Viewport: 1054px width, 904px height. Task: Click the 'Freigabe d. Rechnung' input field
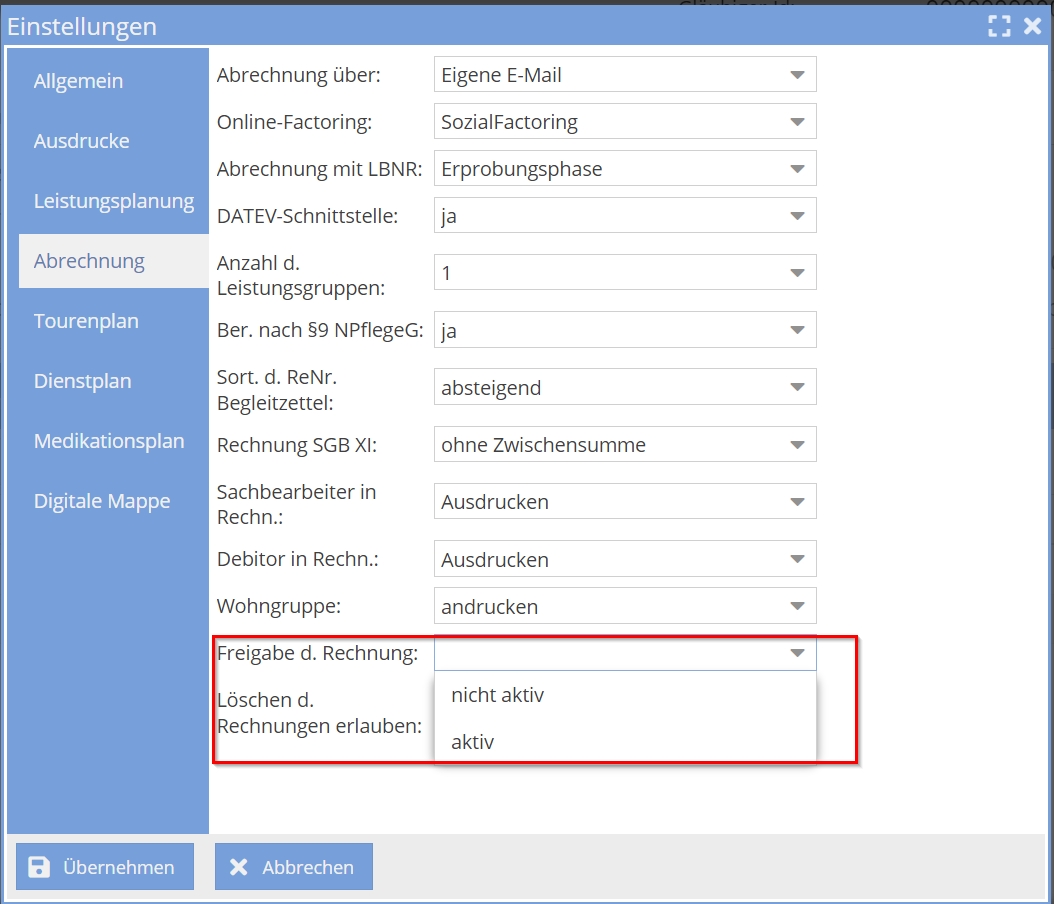coord(610,653)
